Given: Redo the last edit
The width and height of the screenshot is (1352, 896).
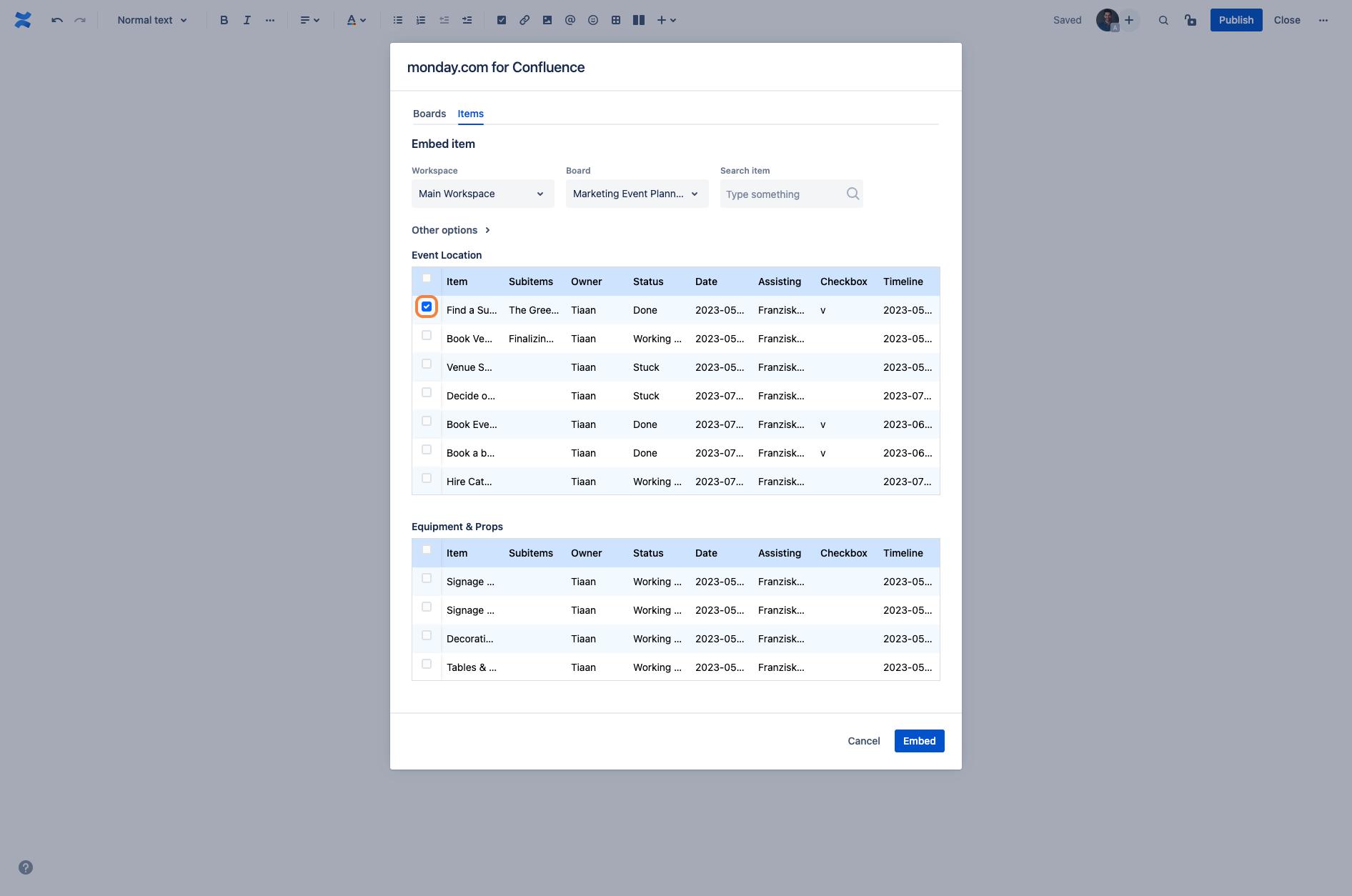Looking at the screenshot, I should click(80, 20).
